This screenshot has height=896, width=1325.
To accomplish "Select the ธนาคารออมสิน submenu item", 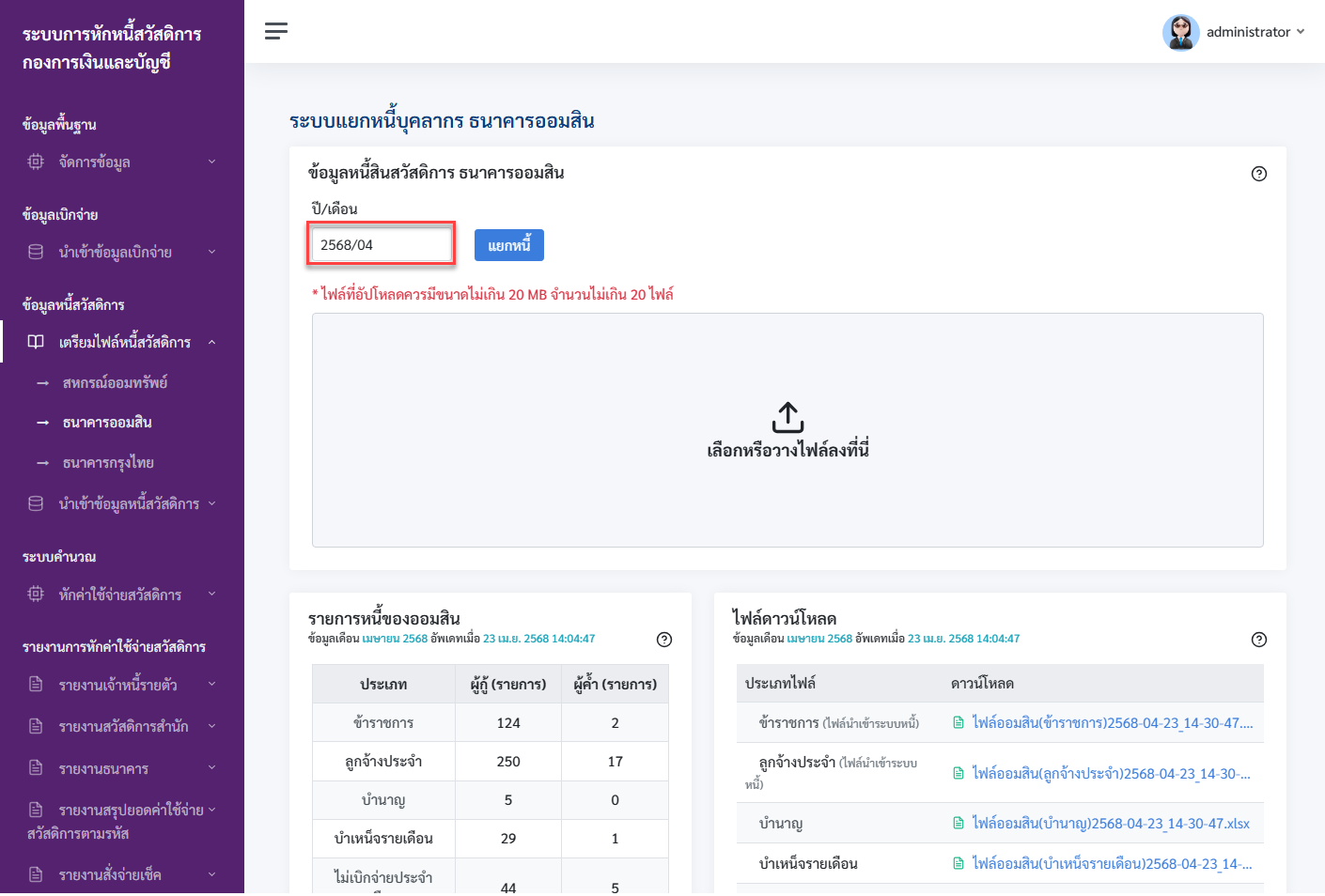I will pyautogui.click(x=107, y=423).
